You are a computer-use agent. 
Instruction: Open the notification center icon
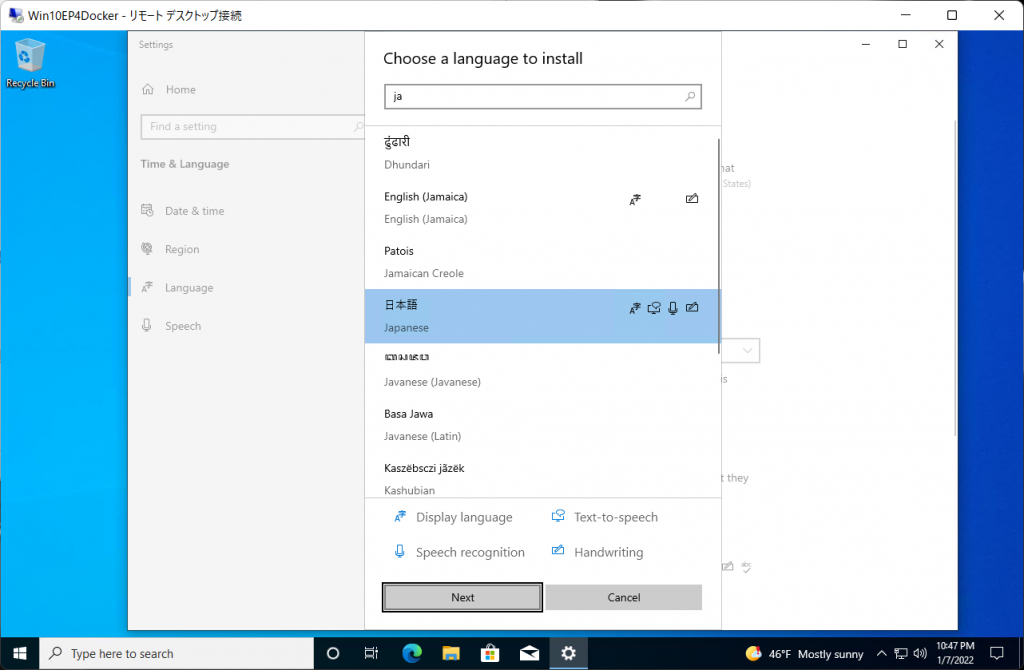(x=997, y=653)
